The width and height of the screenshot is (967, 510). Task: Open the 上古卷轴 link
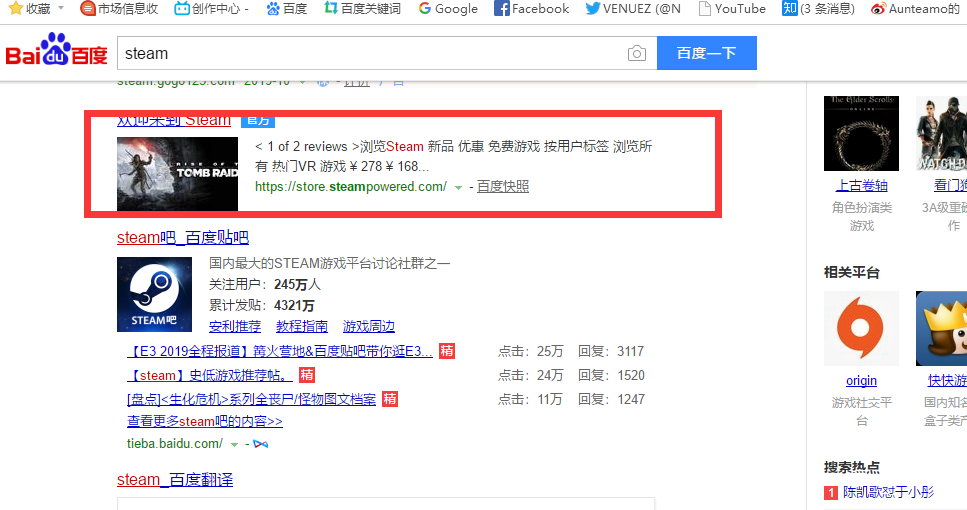pyautogui.click(x=862, y=185)
